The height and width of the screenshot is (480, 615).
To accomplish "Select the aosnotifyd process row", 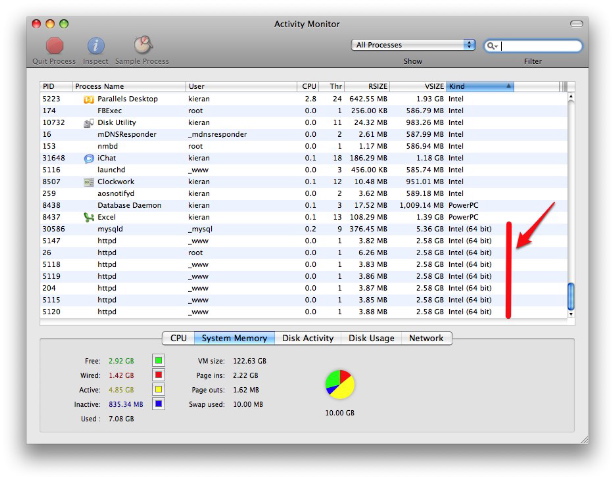I will [304, 194].
